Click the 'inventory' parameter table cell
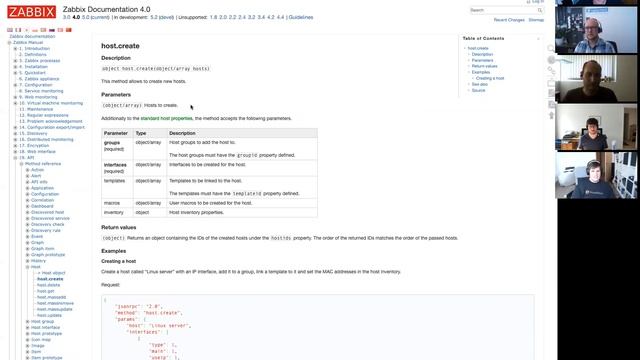640x360 pixels. click(117, 213)
